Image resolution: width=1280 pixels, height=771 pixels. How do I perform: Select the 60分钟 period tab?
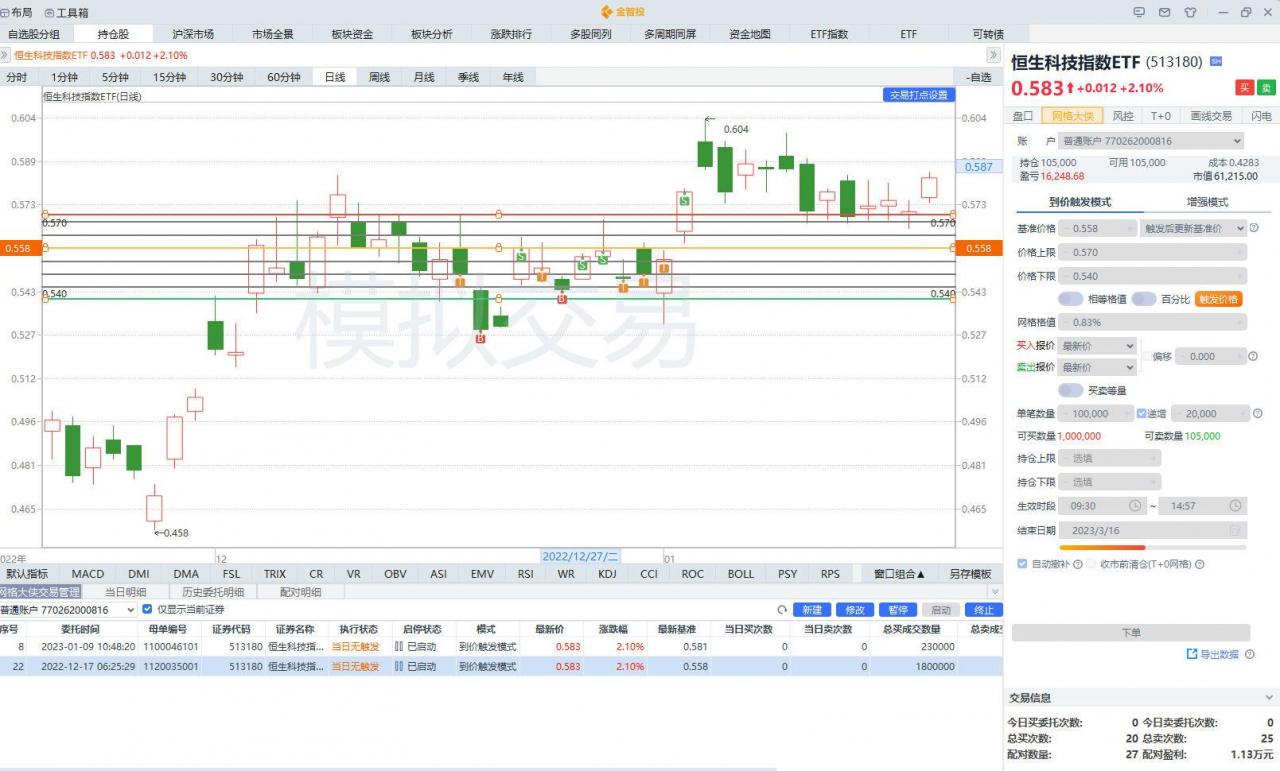[x=284, y=77]
